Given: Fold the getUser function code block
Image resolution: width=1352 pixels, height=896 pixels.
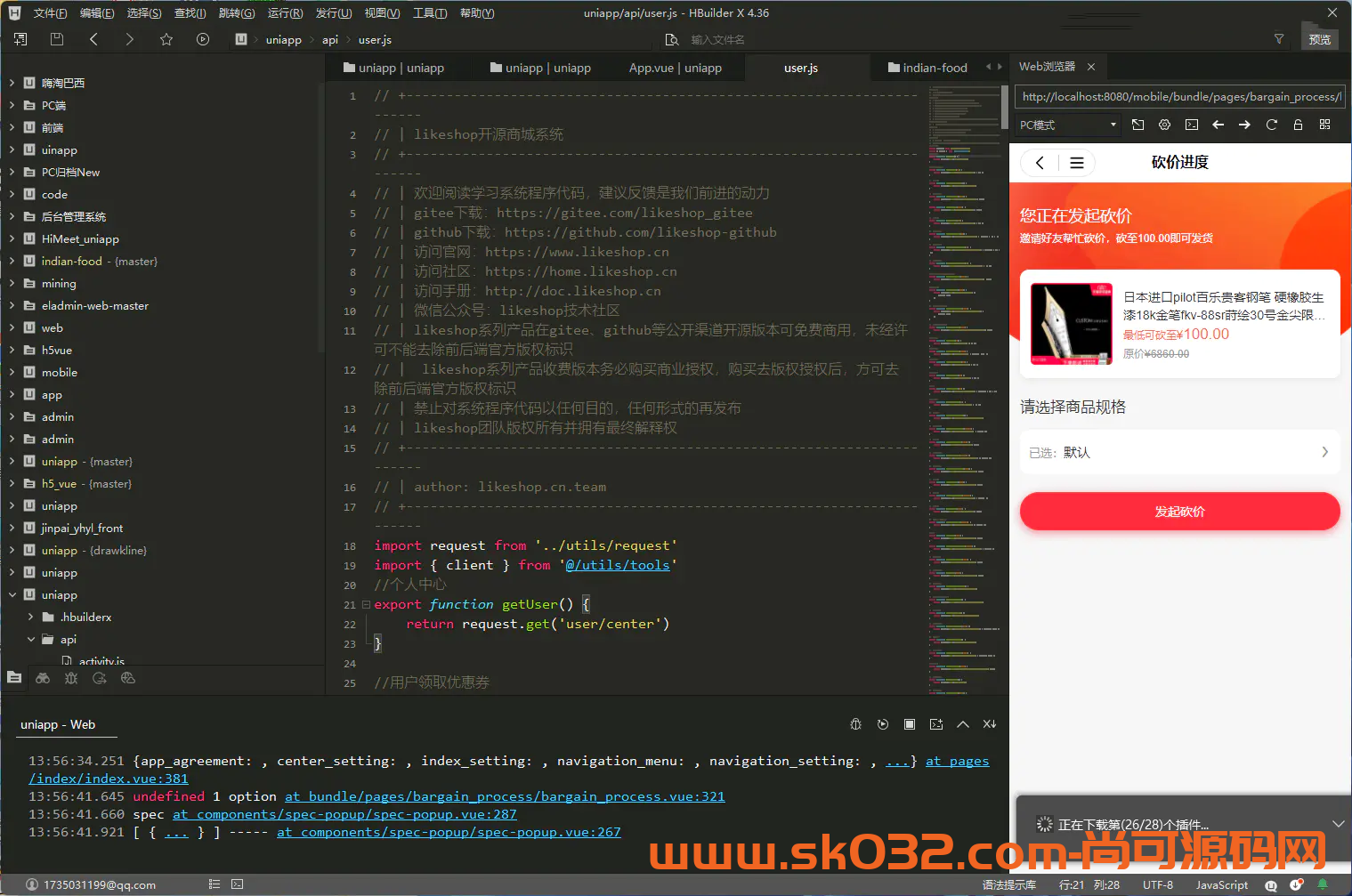Looking at the screenshot, I should (366, 604).
